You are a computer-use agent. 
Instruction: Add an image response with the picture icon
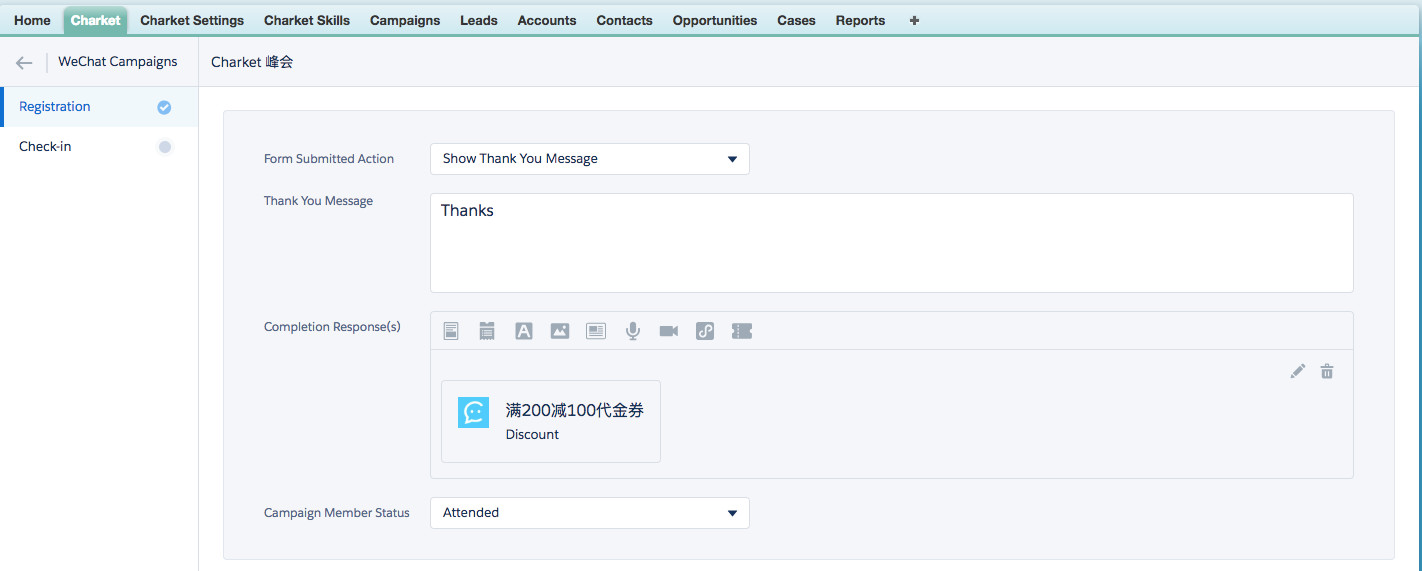(560, 331)
